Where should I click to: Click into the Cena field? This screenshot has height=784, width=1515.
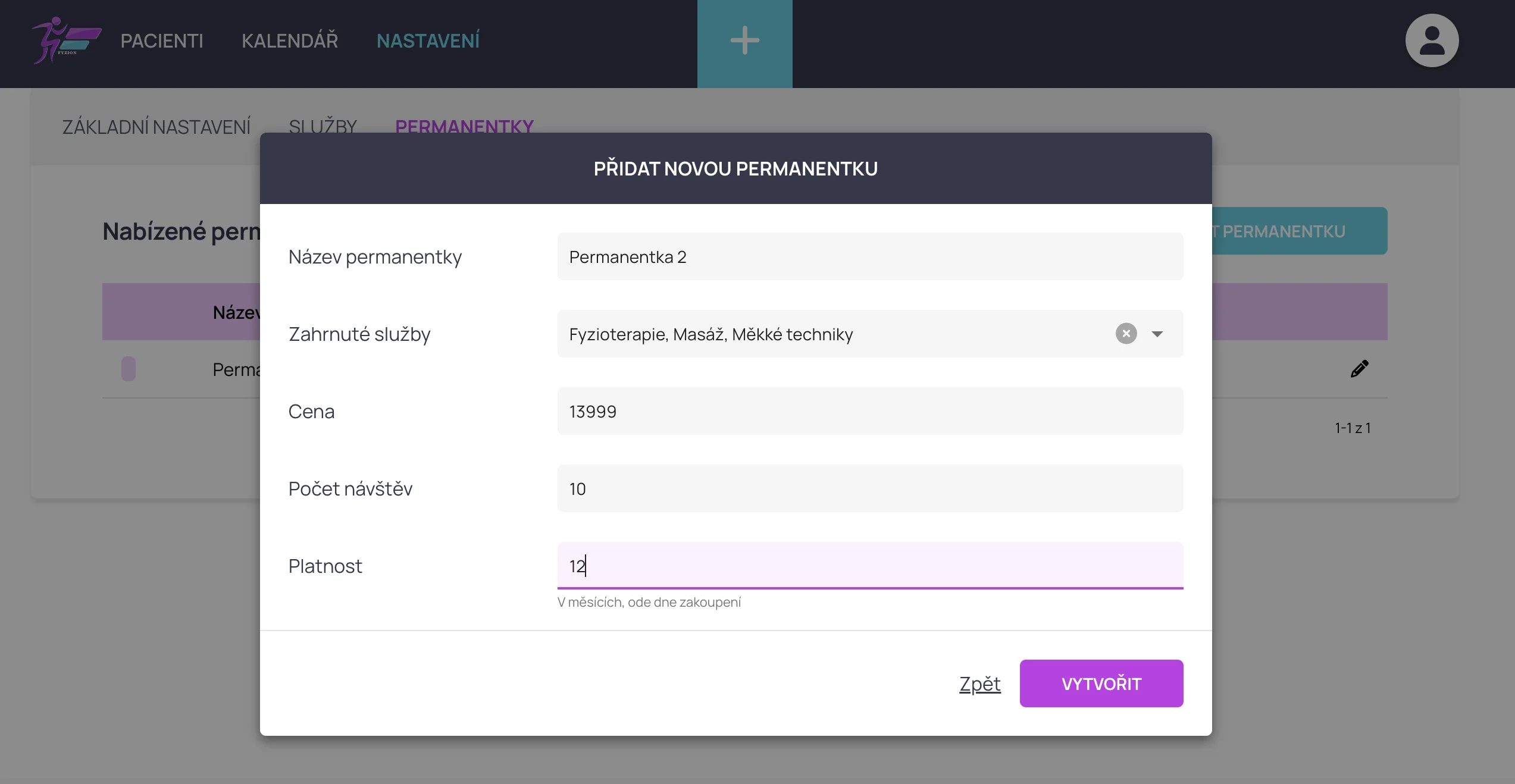(x=869, y=411)
